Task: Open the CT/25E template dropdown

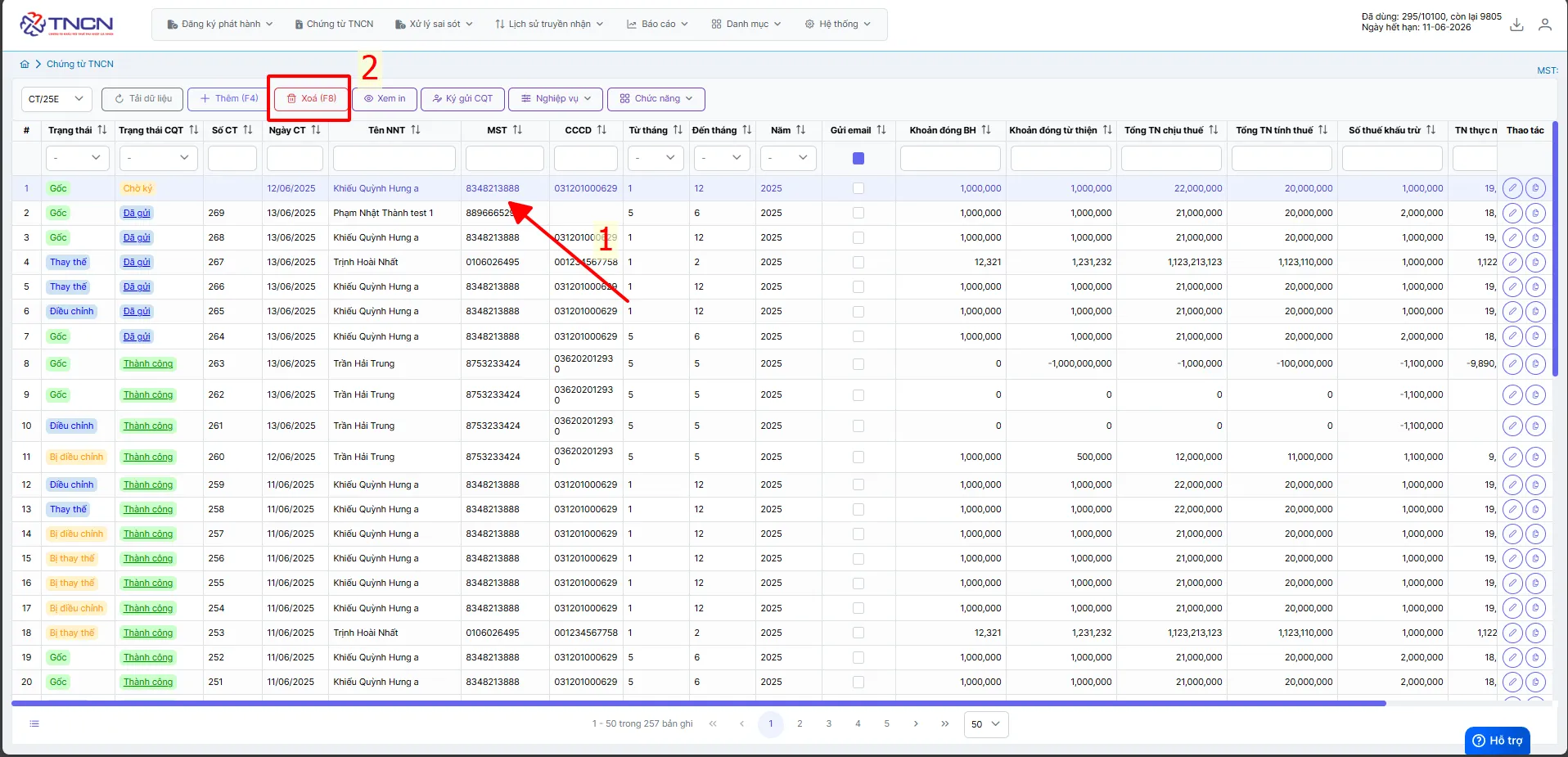Action: pyautogui.click(x=56, y=99)
